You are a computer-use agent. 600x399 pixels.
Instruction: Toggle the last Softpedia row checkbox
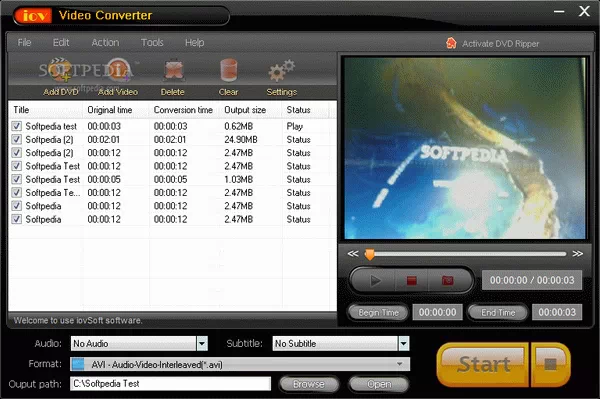pyautogui.click(x=16, y=219)
